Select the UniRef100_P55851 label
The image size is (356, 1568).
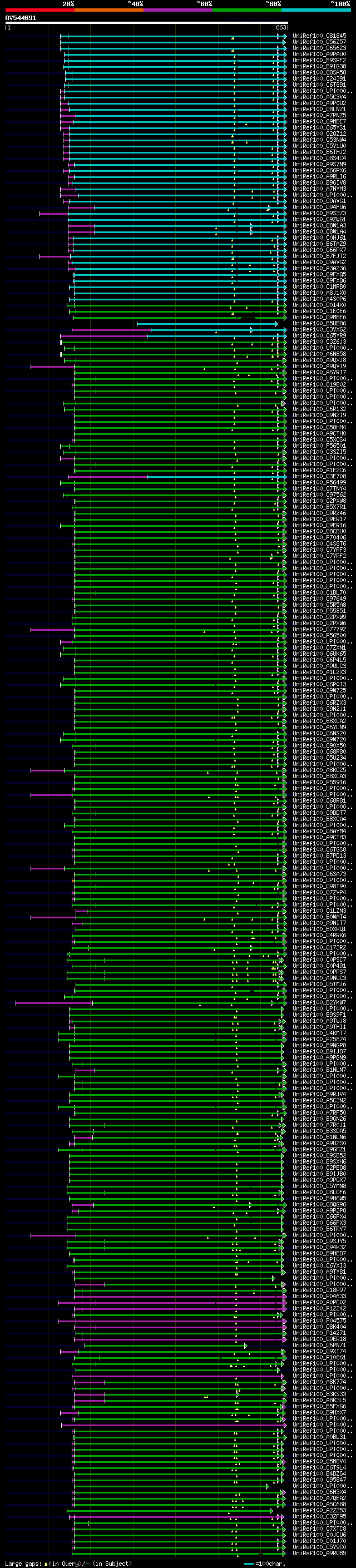[x=319, y=611]
